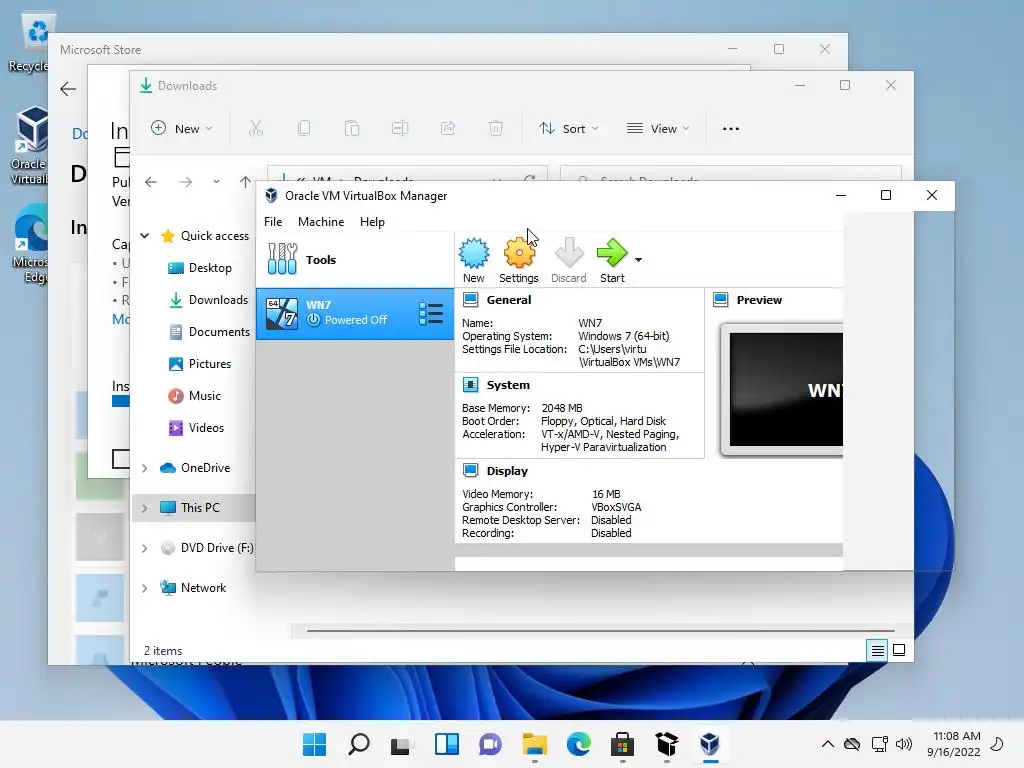This screenshot has width=1024, height=768.
Task: Click the Preview panel header
Action: point(759,300)
